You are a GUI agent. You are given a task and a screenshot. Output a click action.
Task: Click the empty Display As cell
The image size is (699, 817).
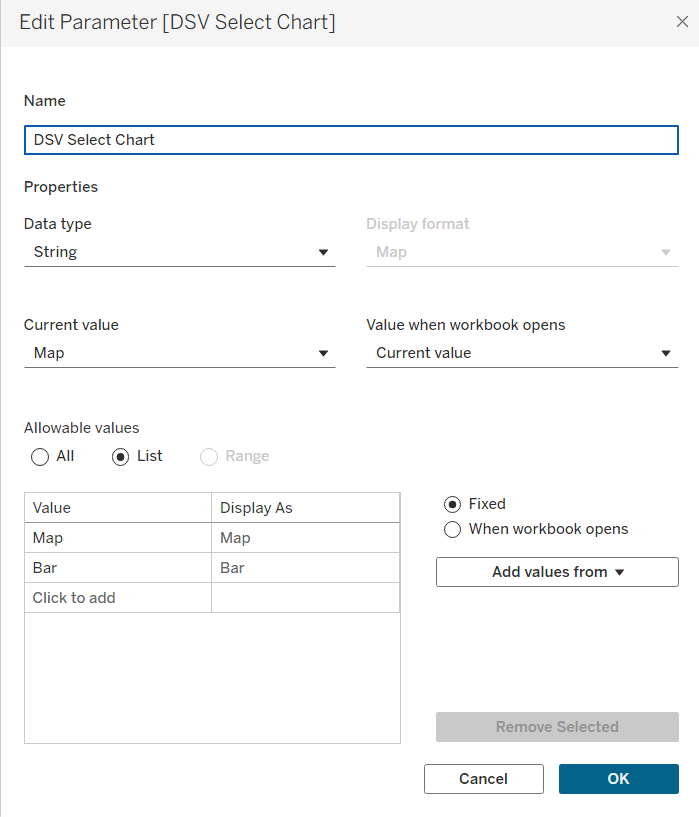coord(305,598)
